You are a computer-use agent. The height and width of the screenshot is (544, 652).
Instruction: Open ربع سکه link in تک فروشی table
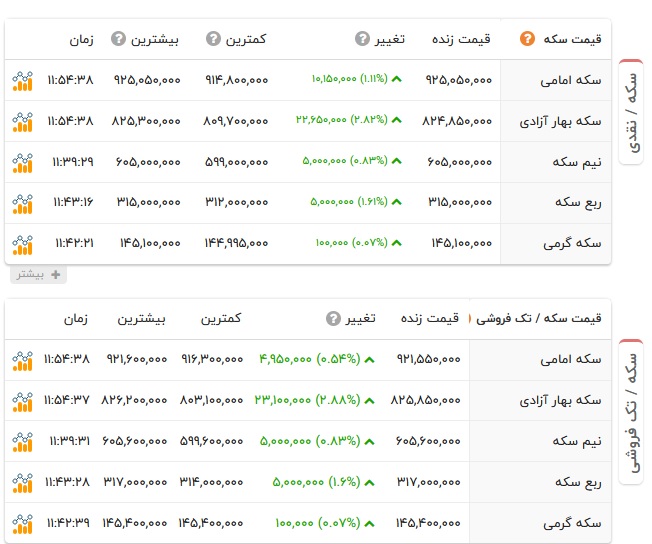(578, 482)
